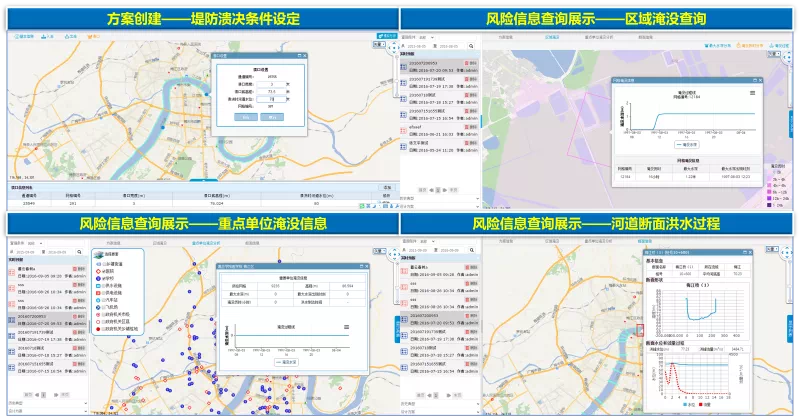Click blue side tab handle in 重点单位淹没信息 map

coord(397,329)
